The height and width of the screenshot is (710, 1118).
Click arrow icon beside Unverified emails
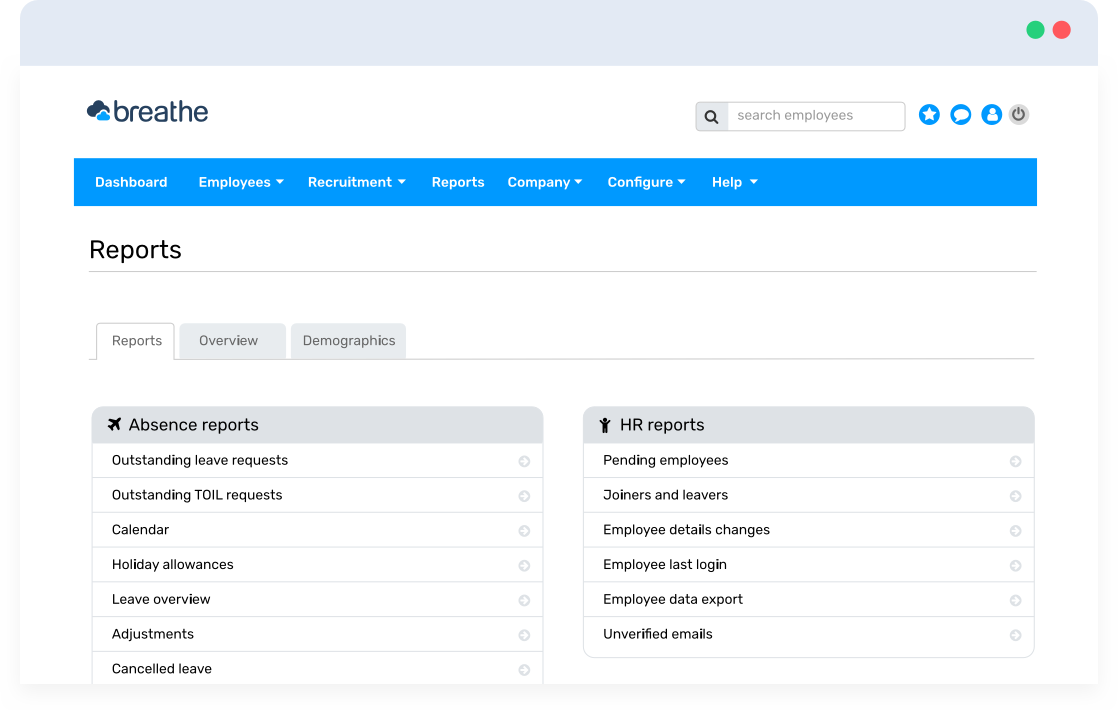click(x=1015, y=635)
